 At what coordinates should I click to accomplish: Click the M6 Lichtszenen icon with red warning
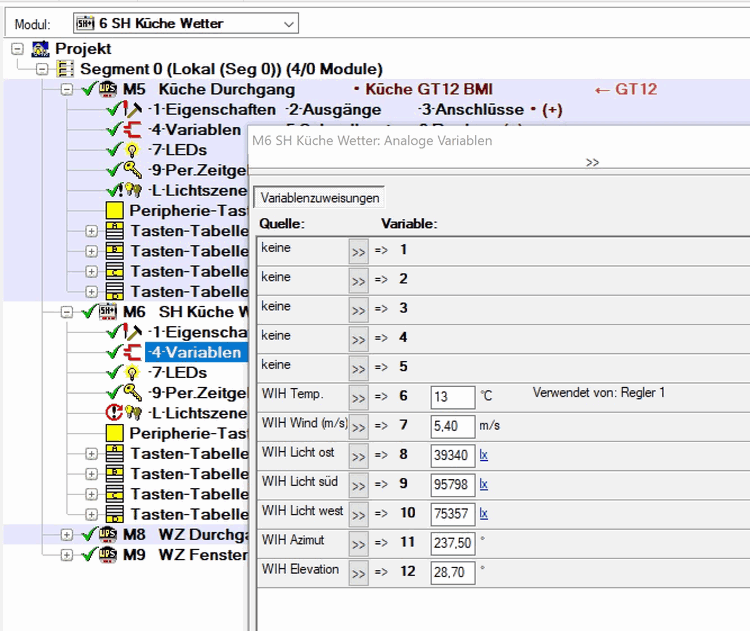tap(124, 413)
